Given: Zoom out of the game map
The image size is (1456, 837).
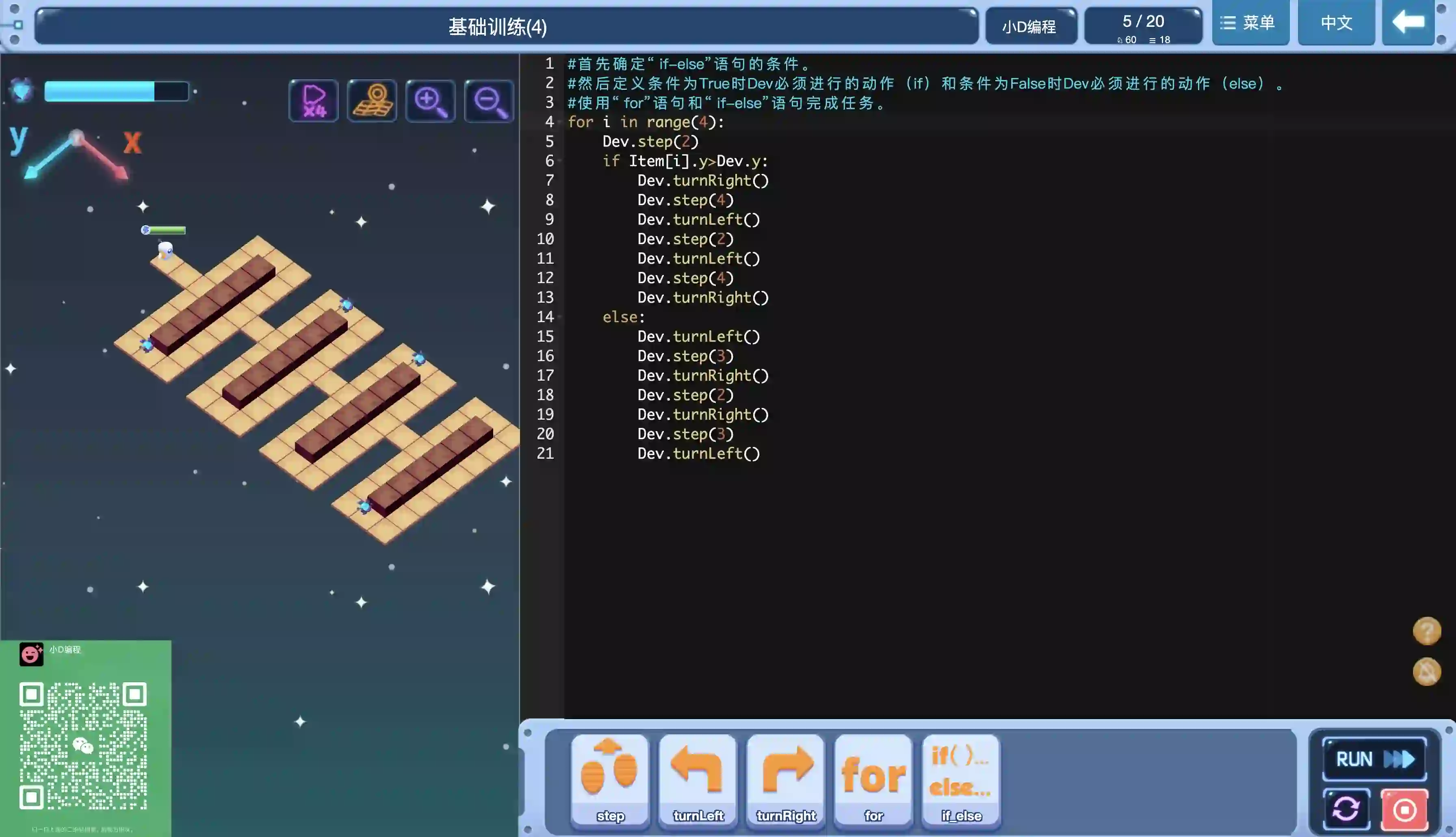Looking at the screenshot, I should 488,101.
